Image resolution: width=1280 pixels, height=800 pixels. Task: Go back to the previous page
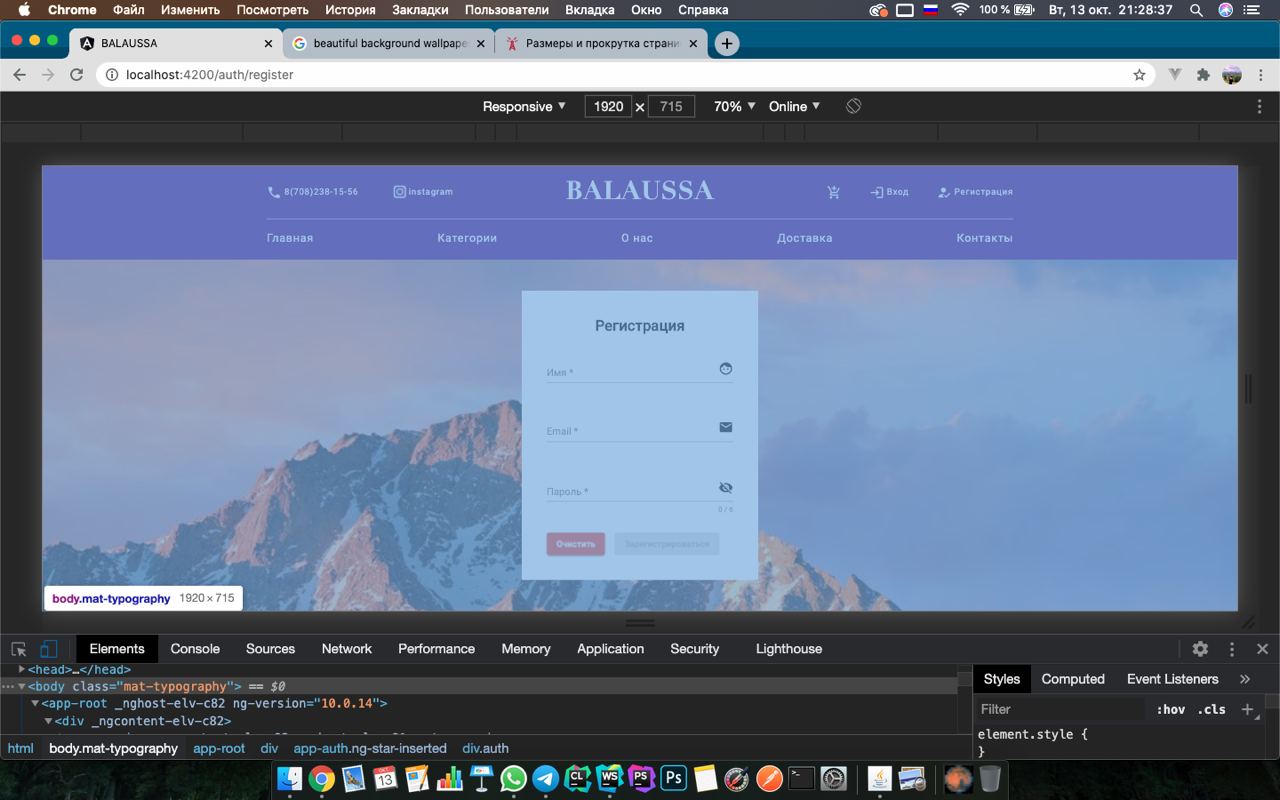click(19, 75)
